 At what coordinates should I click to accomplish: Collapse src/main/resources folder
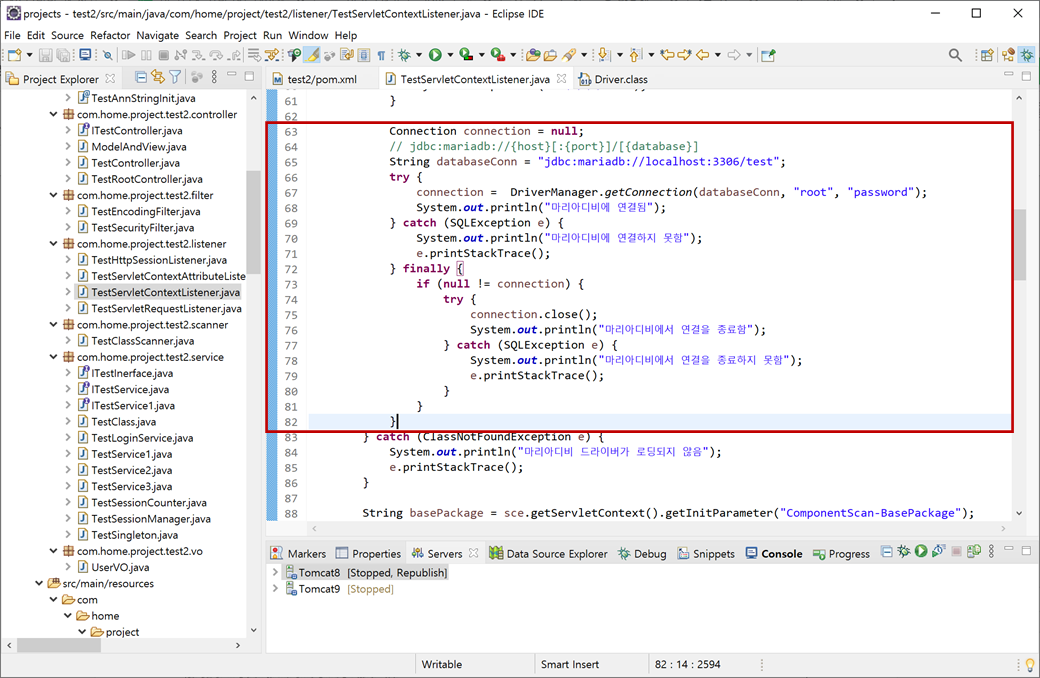[x=38, y=583]
